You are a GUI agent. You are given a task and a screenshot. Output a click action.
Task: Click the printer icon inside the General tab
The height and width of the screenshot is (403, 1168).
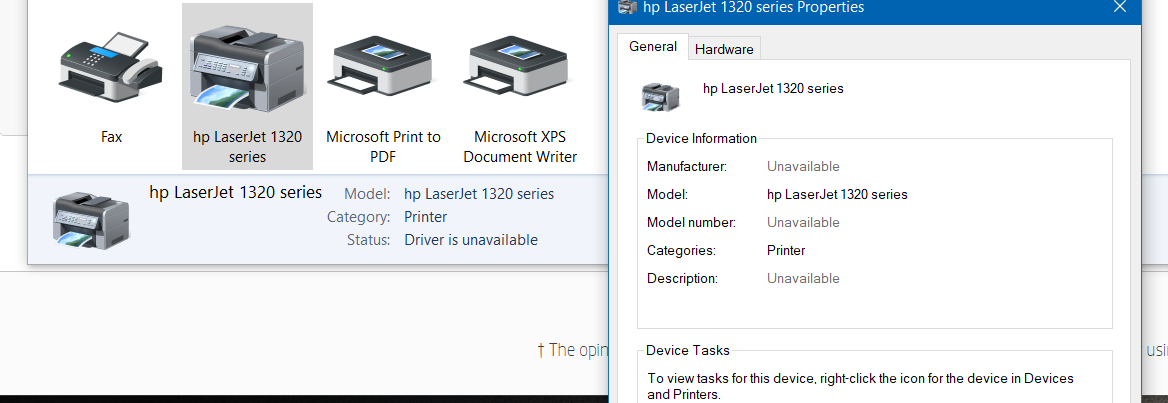[661, 98]
